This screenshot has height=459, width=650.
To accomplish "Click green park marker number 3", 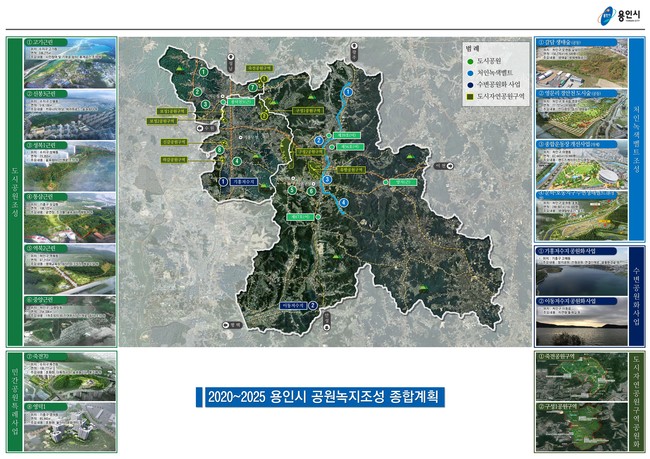I will click(x=205, y=104).
